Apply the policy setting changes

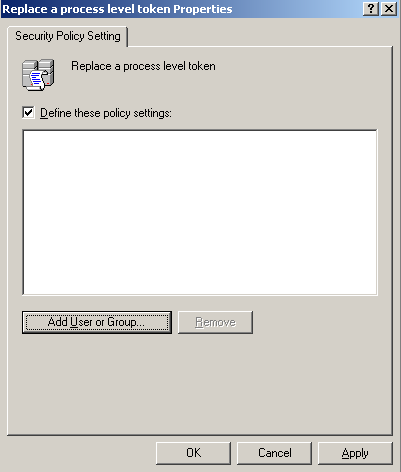355,453
